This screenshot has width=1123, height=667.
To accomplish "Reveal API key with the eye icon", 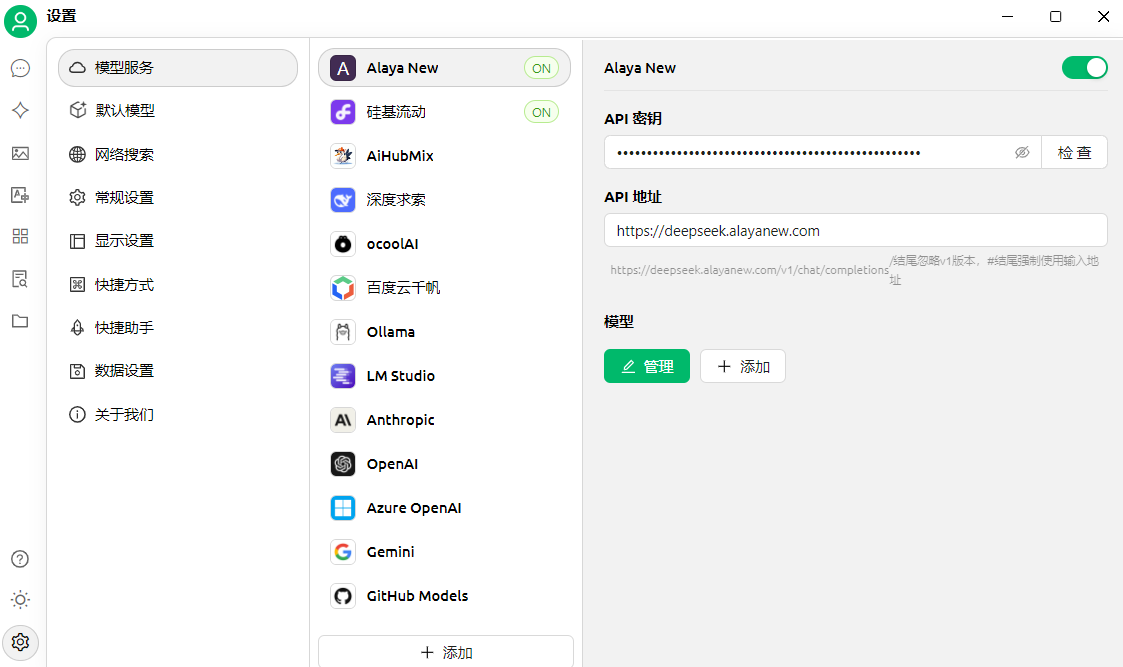I will 1021,153.
